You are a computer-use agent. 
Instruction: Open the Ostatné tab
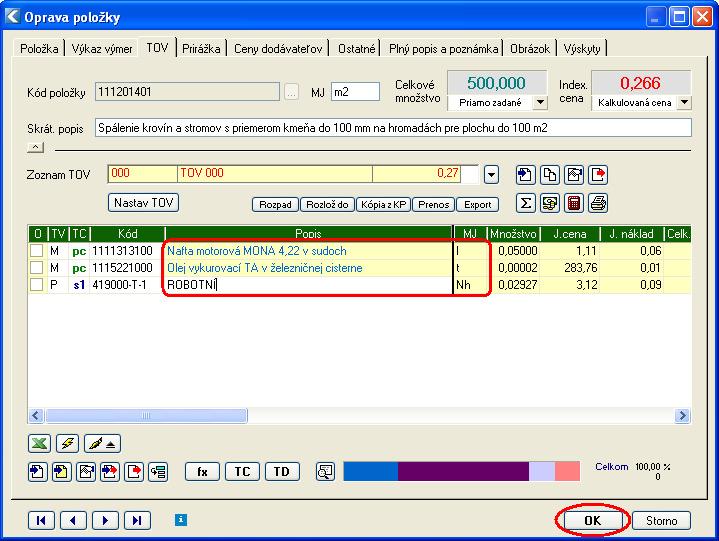tap(356, 48)
